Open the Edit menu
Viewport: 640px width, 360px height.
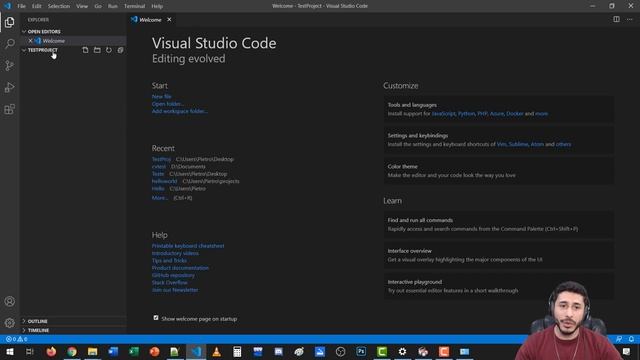(37, 6)
